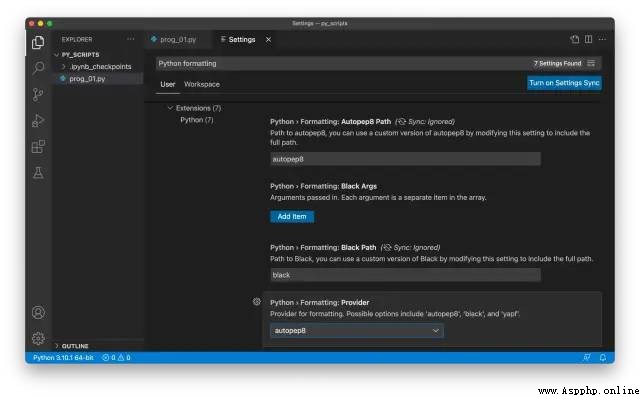Open editor more actions ellipsis

(x=602, y=39)
